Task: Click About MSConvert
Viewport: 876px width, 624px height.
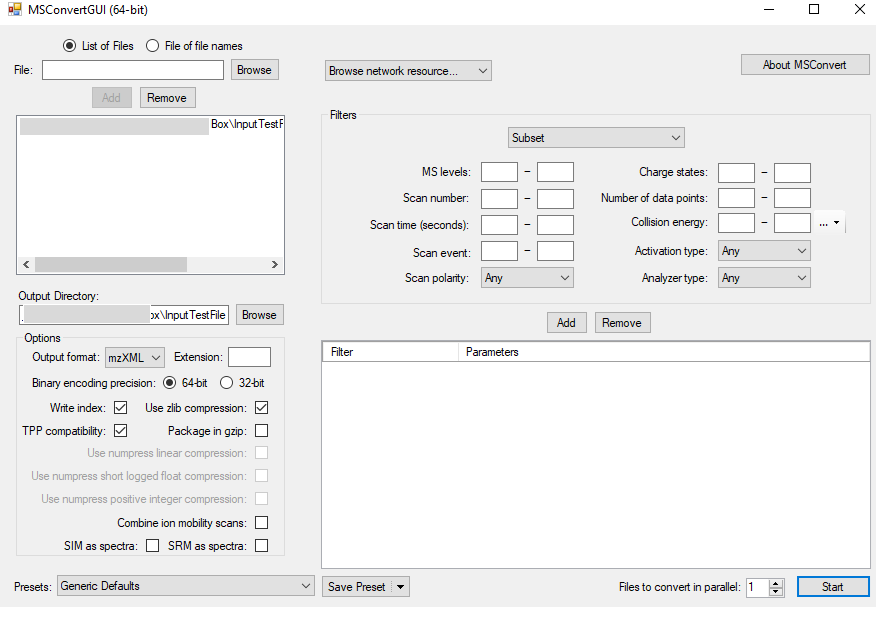Action: tap(804, 64)
